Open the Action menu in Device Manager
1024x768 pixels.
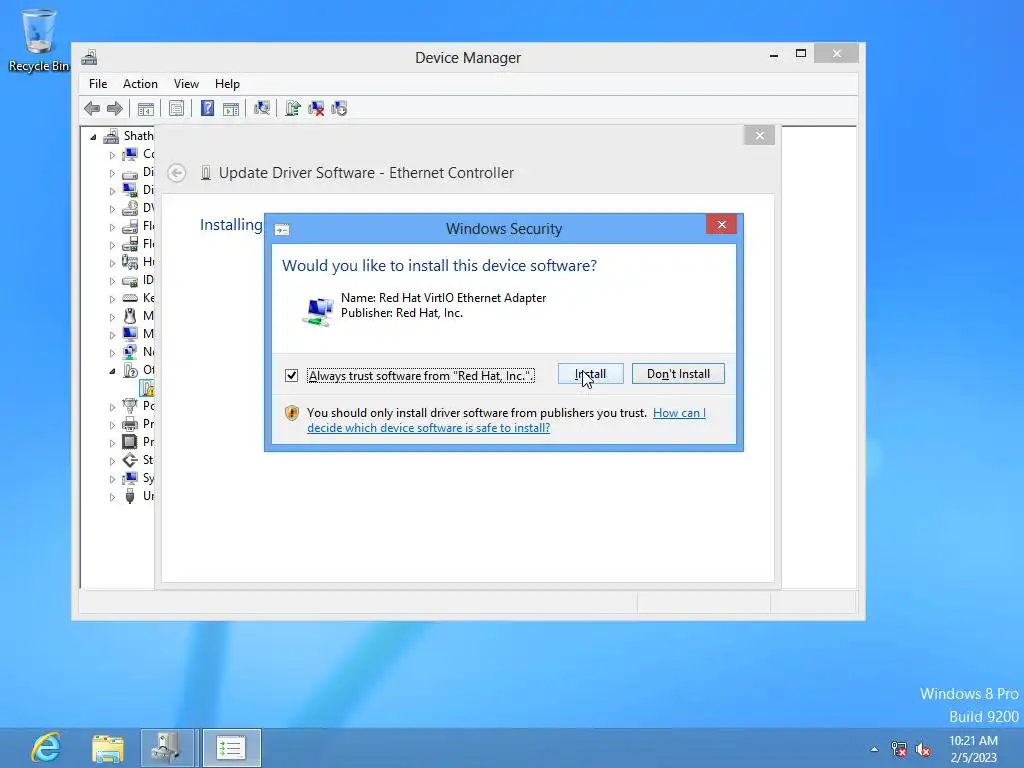point(140,84)
